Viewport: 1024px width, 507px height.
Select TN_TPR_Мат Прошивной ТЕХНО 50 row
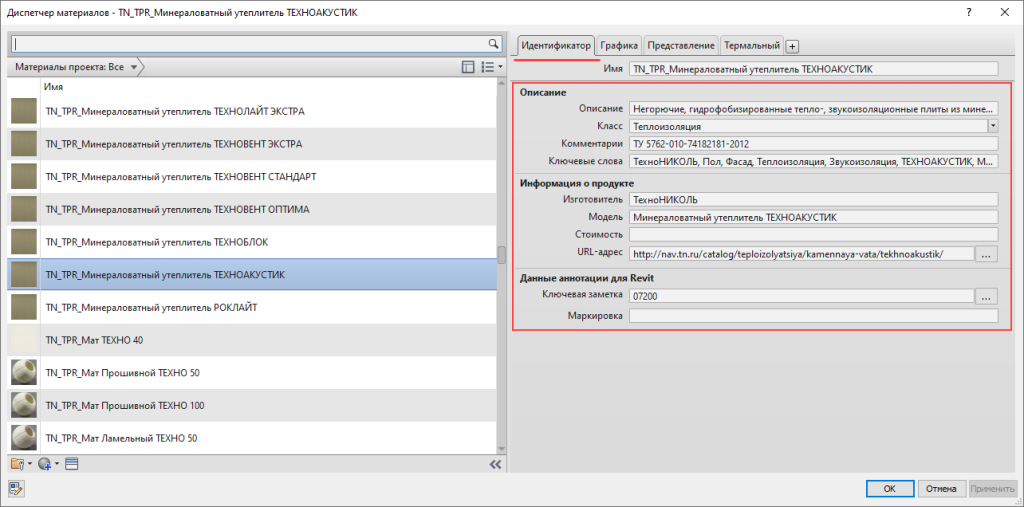252,373
